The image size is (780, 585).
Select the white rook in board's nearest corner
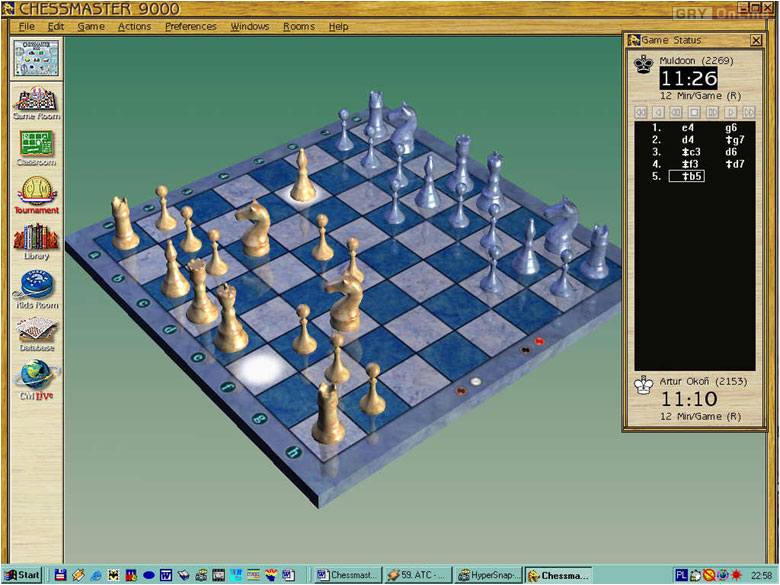coord(328,414)
